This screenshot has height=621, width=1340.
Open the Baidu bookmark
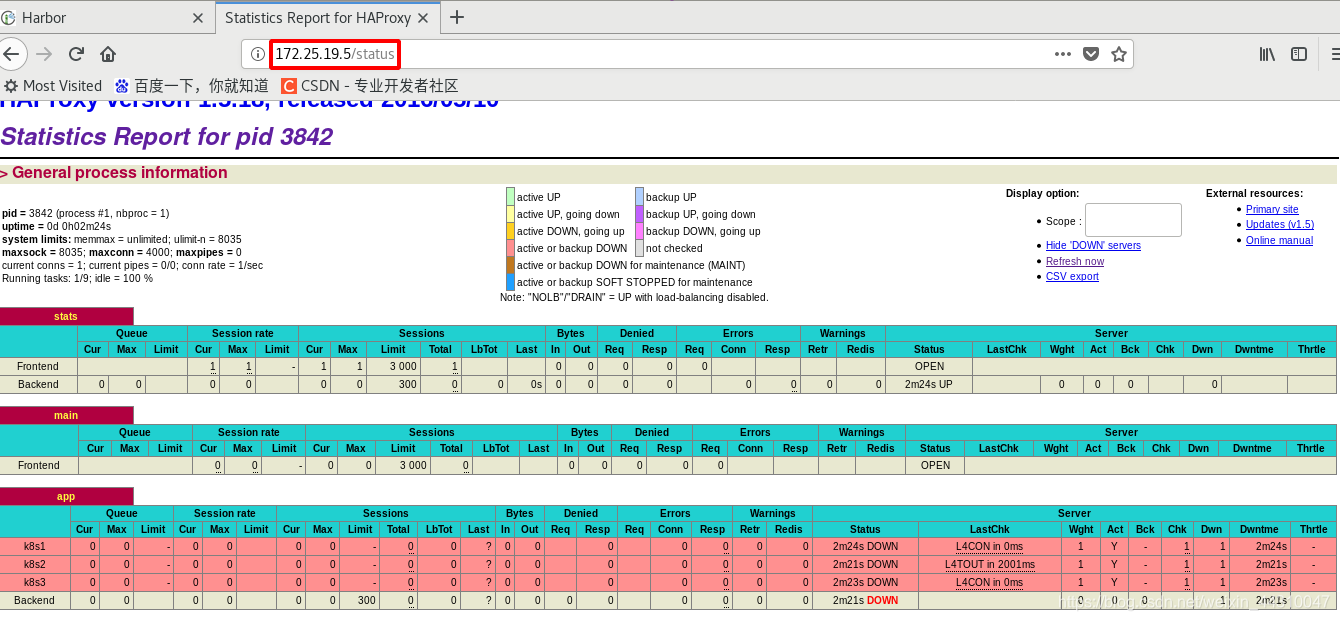pyautogui.click(x=191, y=86)
